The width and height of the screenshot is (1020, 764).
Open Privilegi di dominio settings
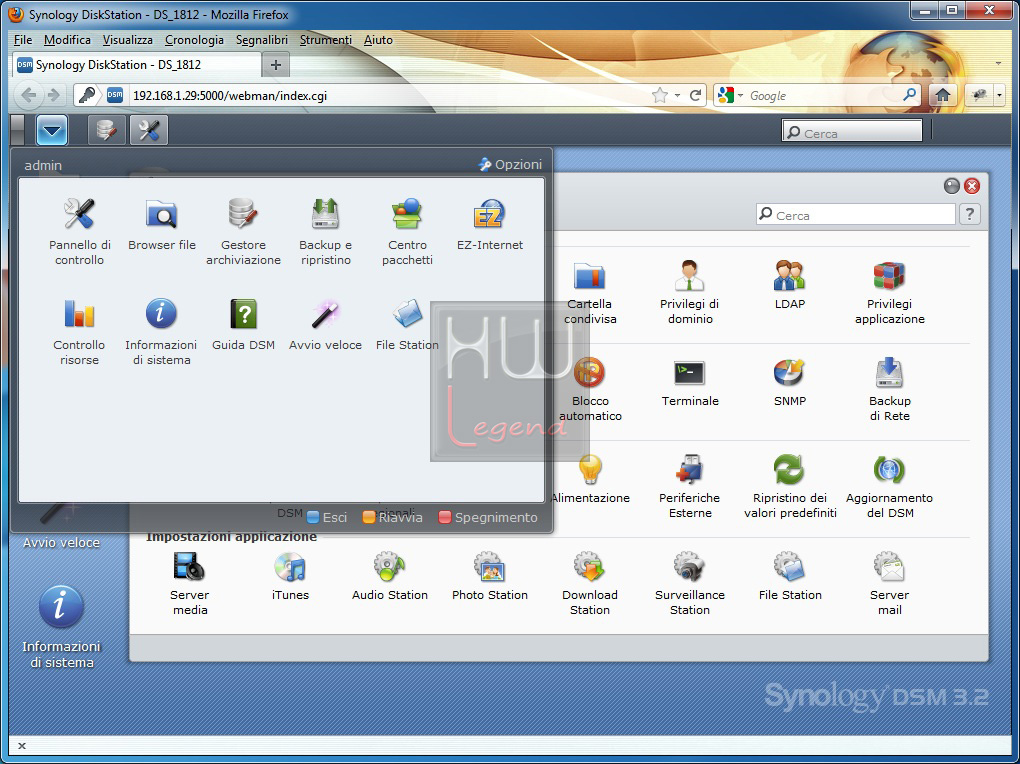690,292
